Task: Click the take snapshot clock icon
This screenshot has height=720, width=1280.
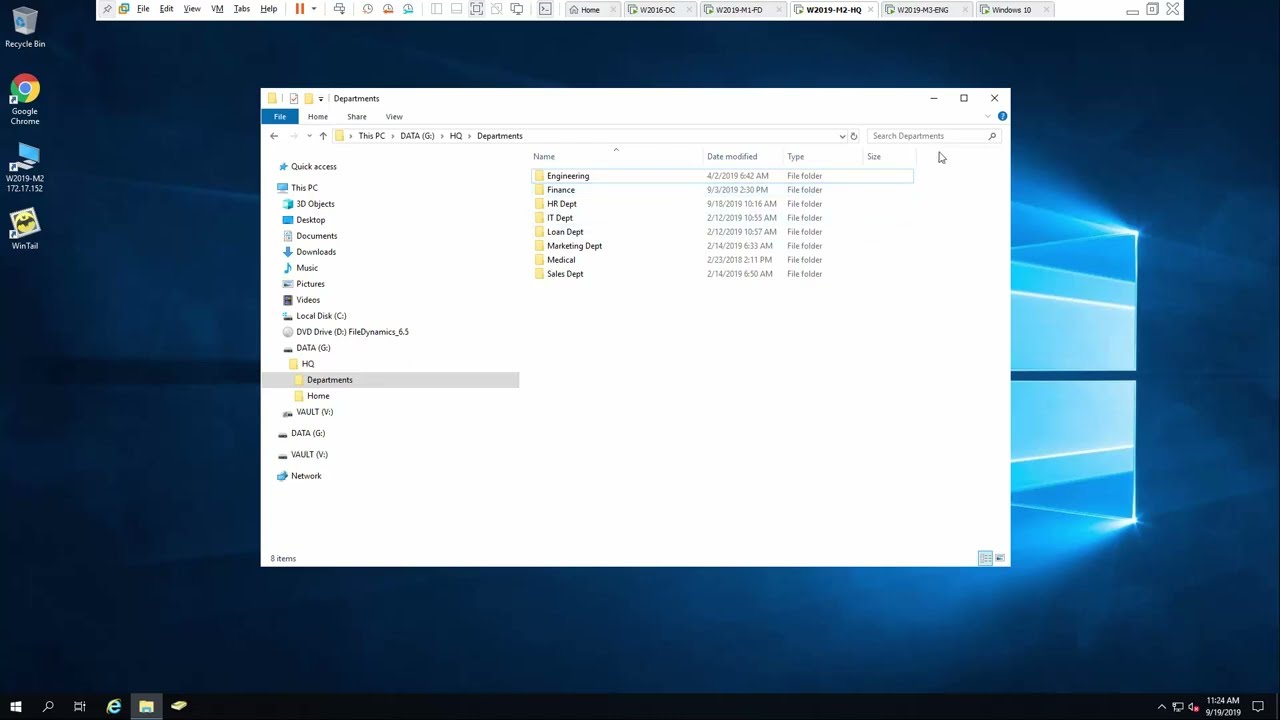Action: [368, 9]
